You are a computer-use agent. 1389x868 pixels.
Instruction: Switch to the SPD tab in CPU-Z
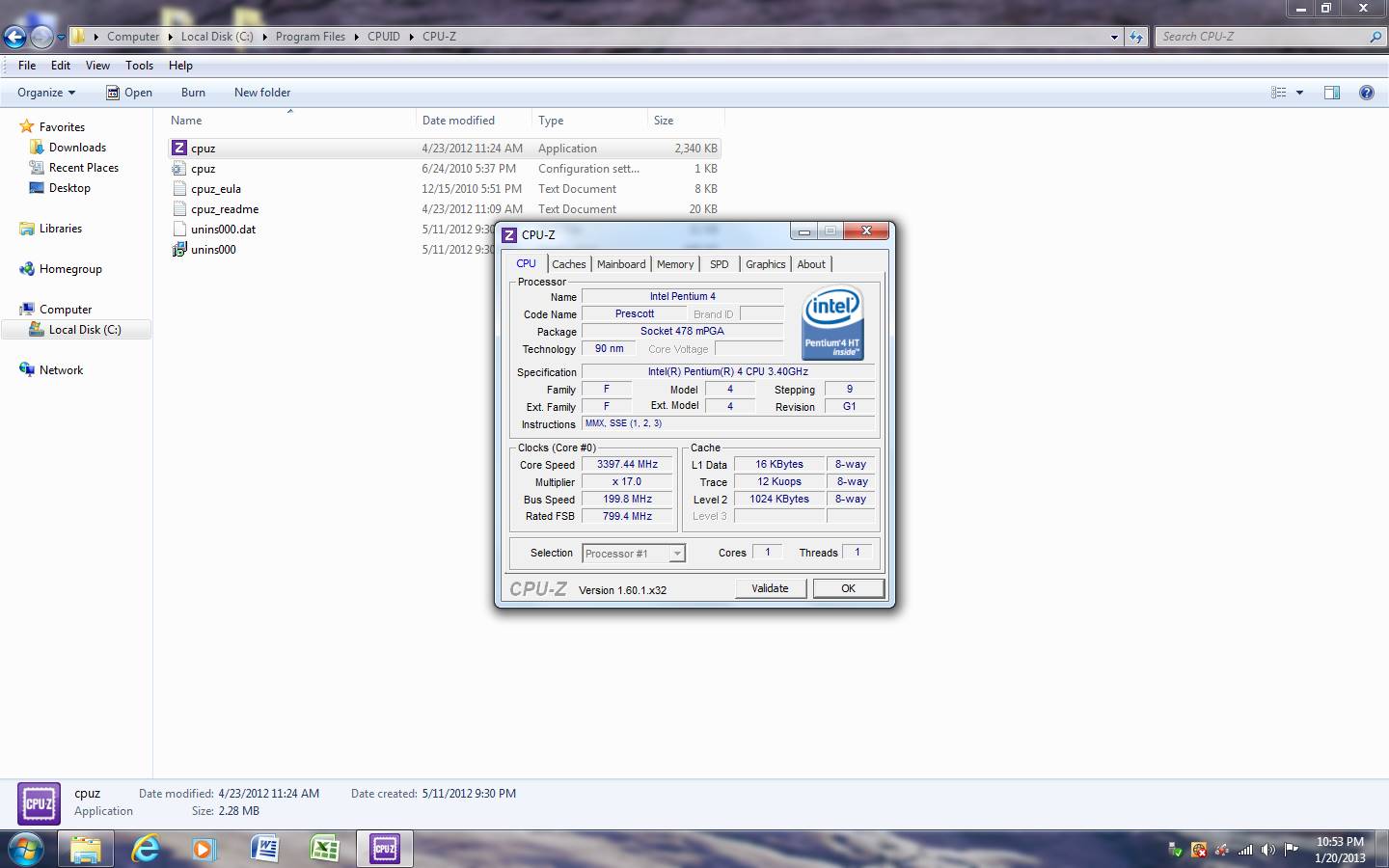coord(720,264)
